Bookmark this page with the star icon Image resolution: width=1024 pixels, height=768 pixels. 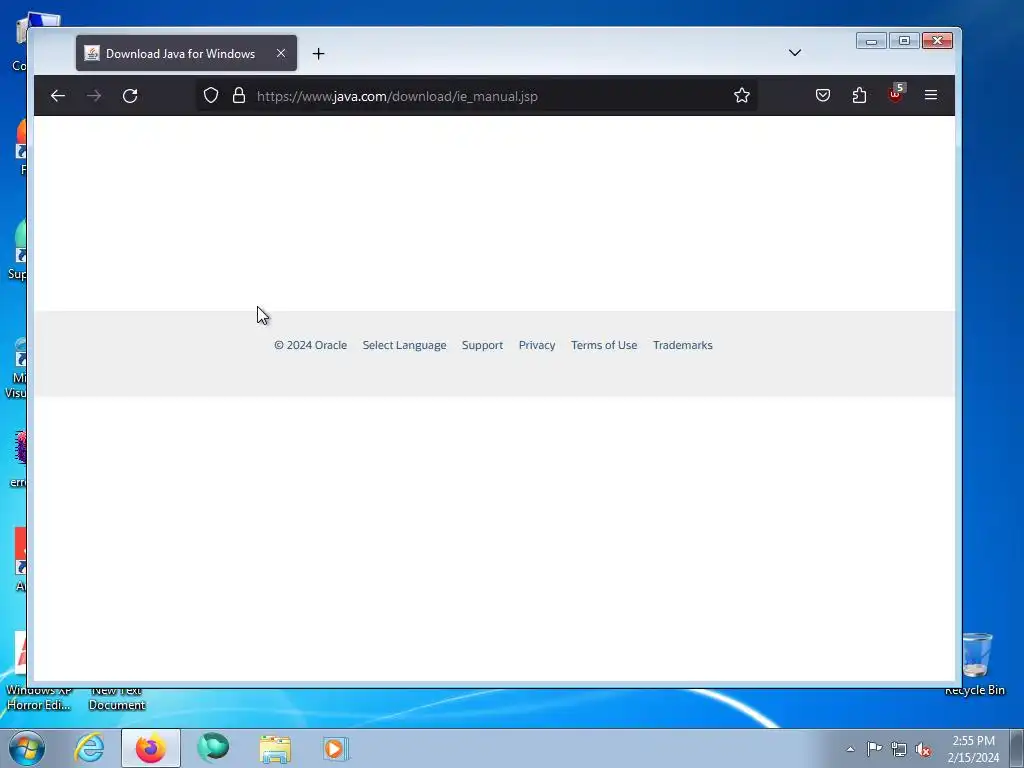741,95
